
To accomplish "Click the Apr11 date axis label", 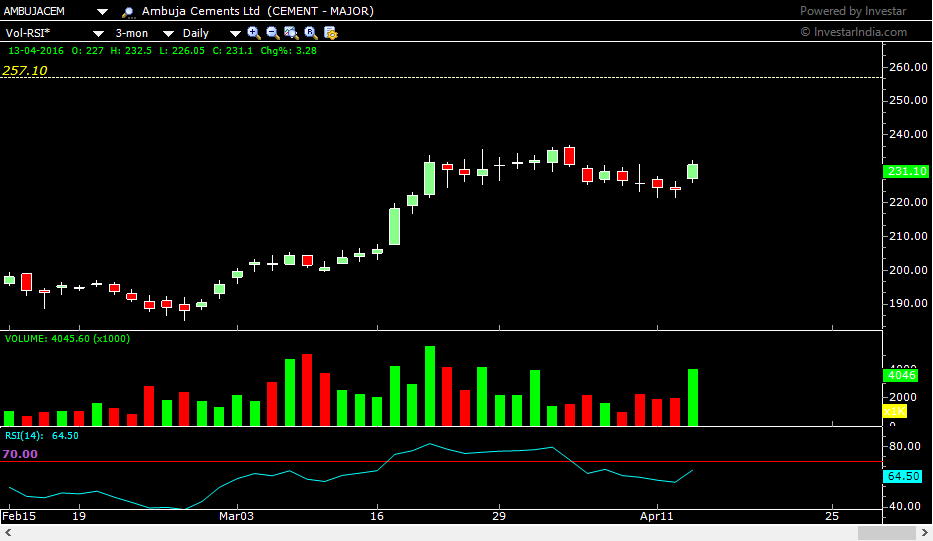I will pos(656,516).
